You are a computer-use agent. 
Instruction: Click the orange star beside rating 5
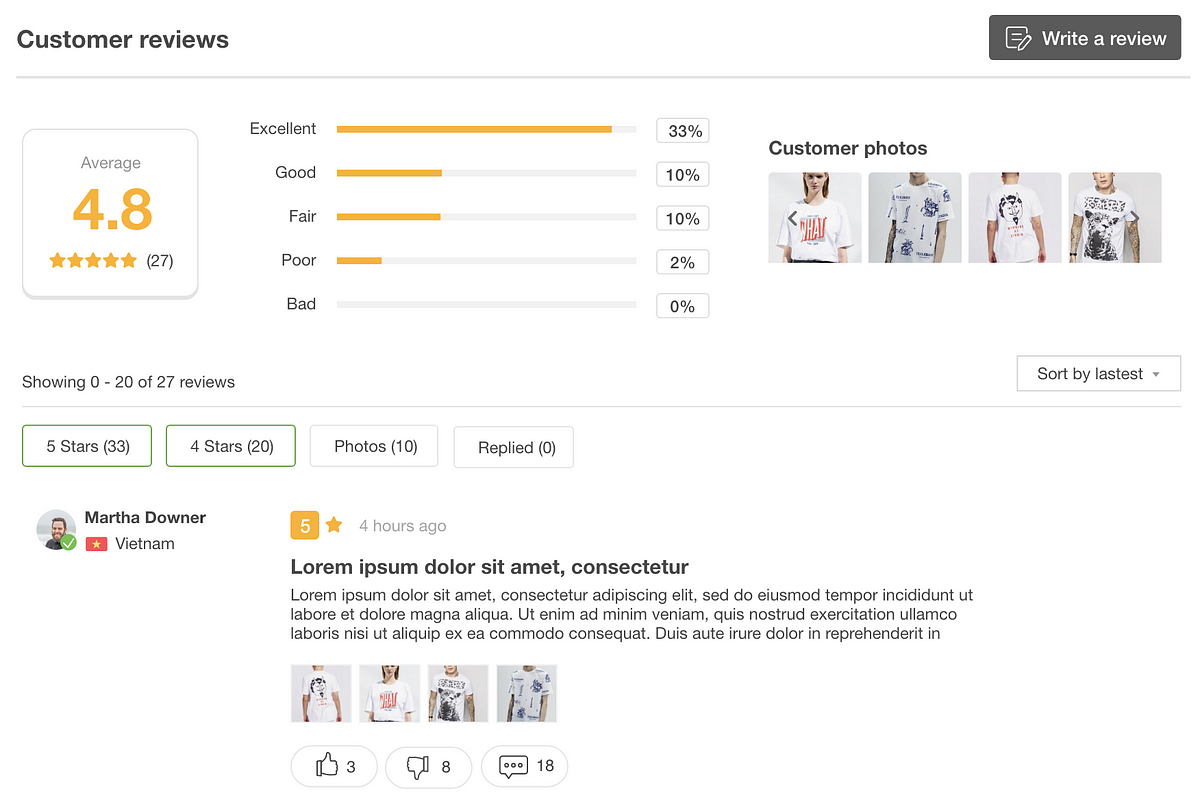(x=334, y=525)
